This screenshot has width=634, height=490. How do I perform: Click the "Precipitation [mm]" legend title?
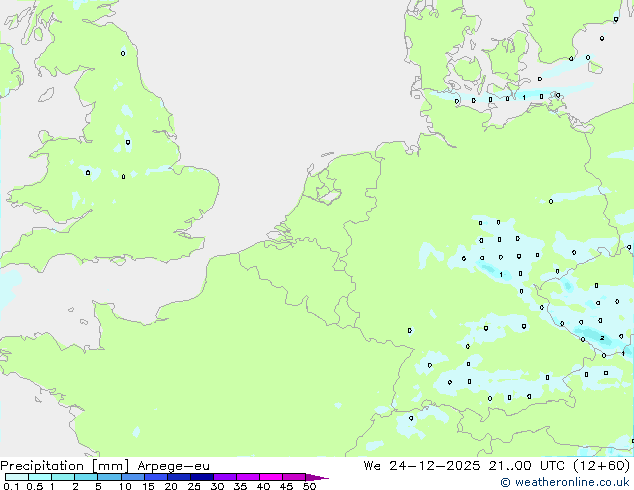click(64, 465)
